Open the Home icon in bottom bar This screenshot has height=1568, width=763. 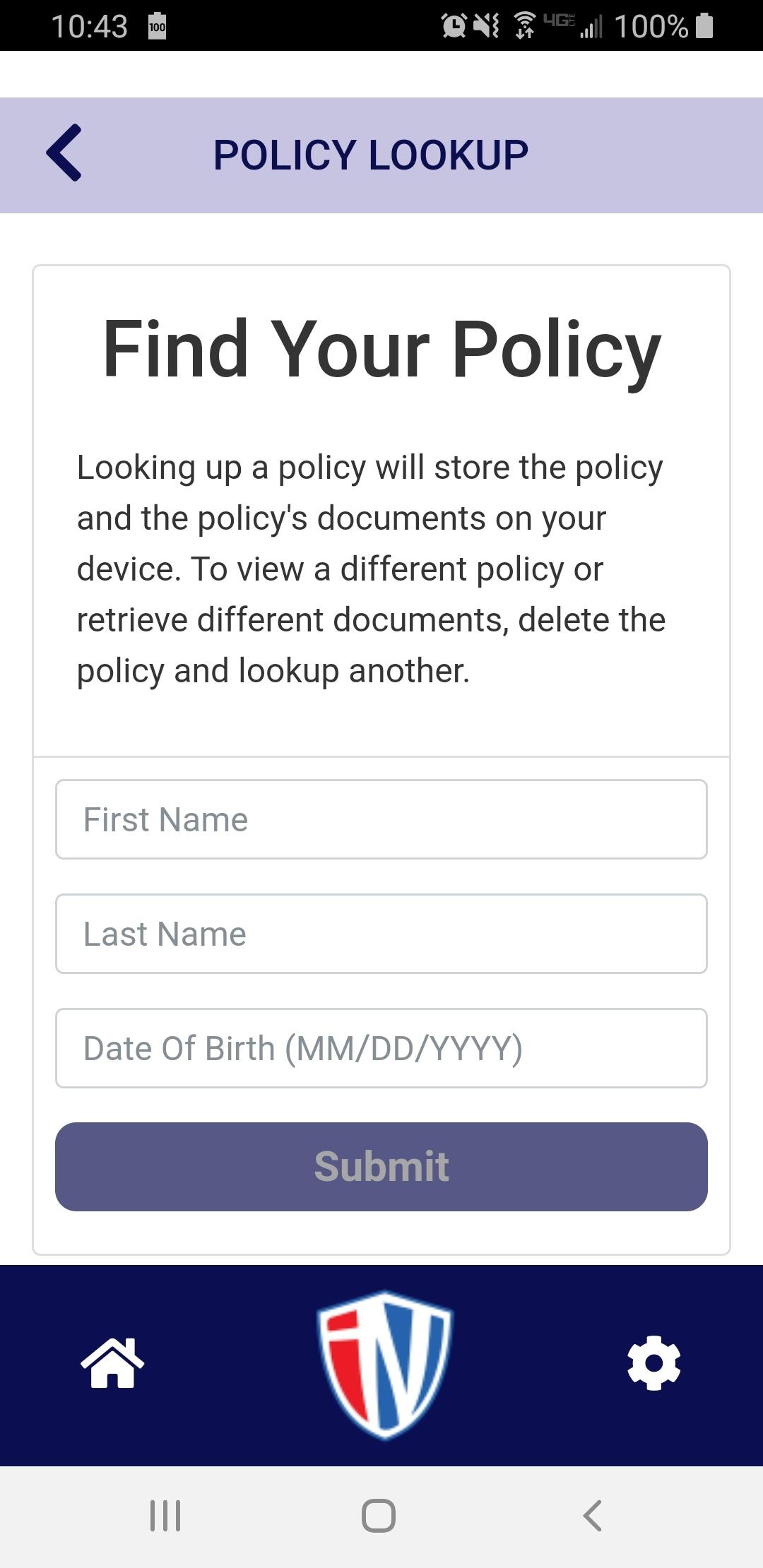click(x=112, y=1362)
